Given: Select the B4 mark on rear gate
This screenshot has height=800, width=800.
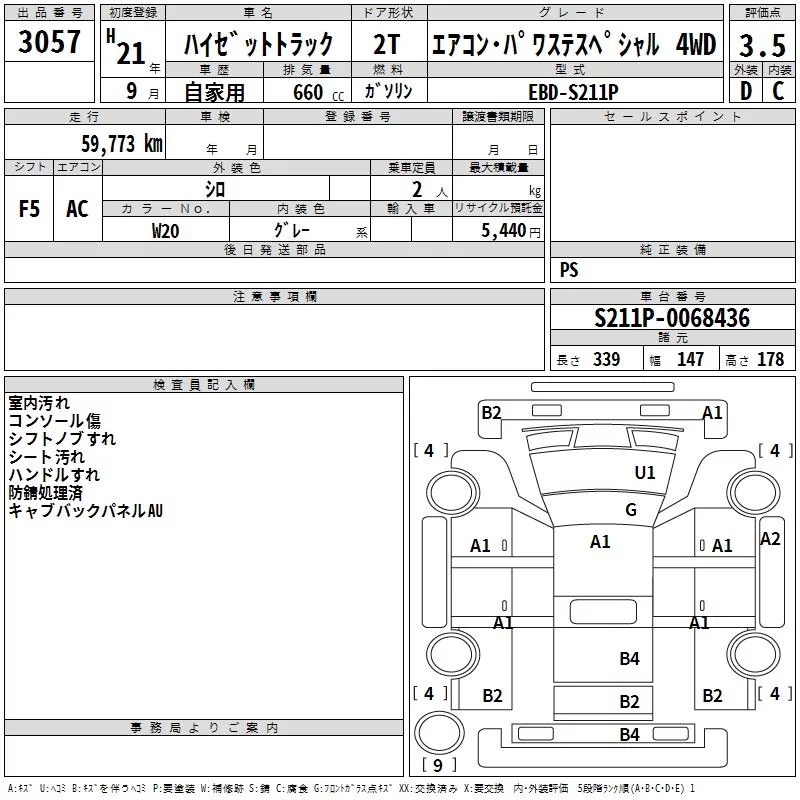Looking at the screenshot, I should tap(629, 734).
